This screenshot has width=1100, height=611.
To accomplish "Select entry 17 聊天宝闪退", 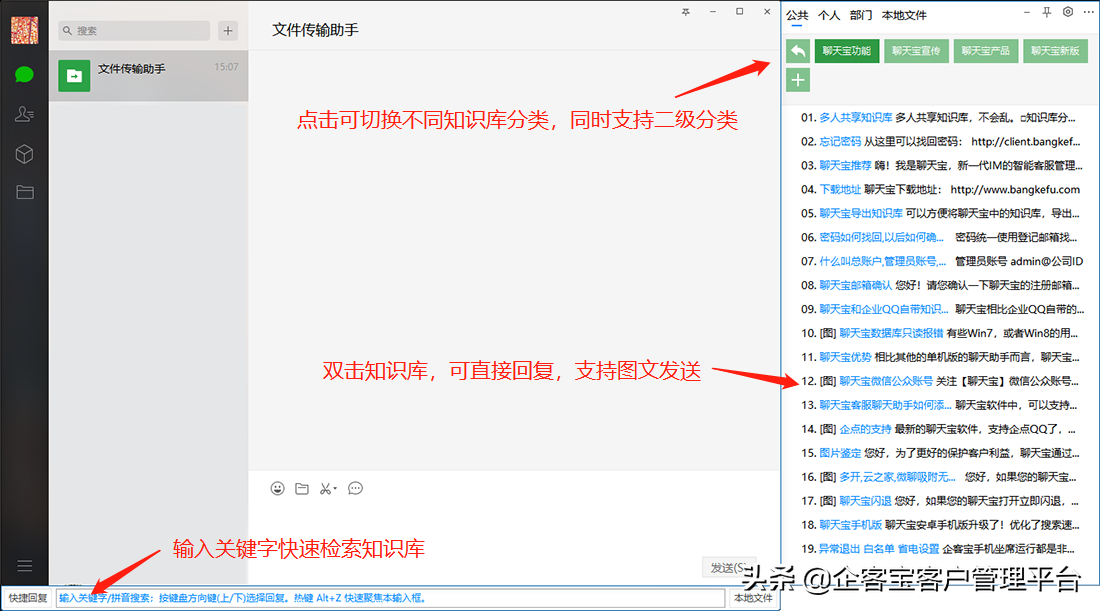I will pyautogui.click(x=939, y=501).
